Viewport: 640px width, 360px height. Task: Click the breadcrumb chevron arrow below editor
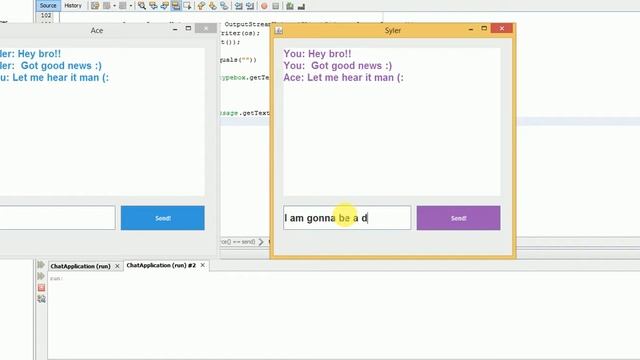[261, 242]
